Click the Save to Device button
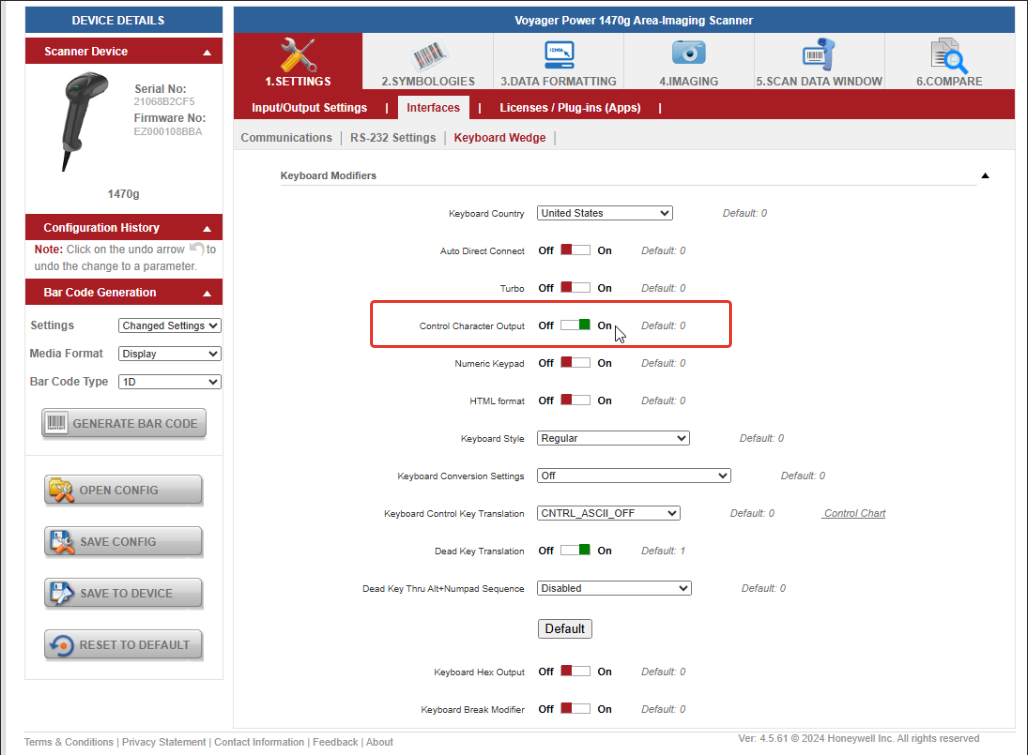The image size is (1028, 755). pyautogui.click(x=123, y=593)
